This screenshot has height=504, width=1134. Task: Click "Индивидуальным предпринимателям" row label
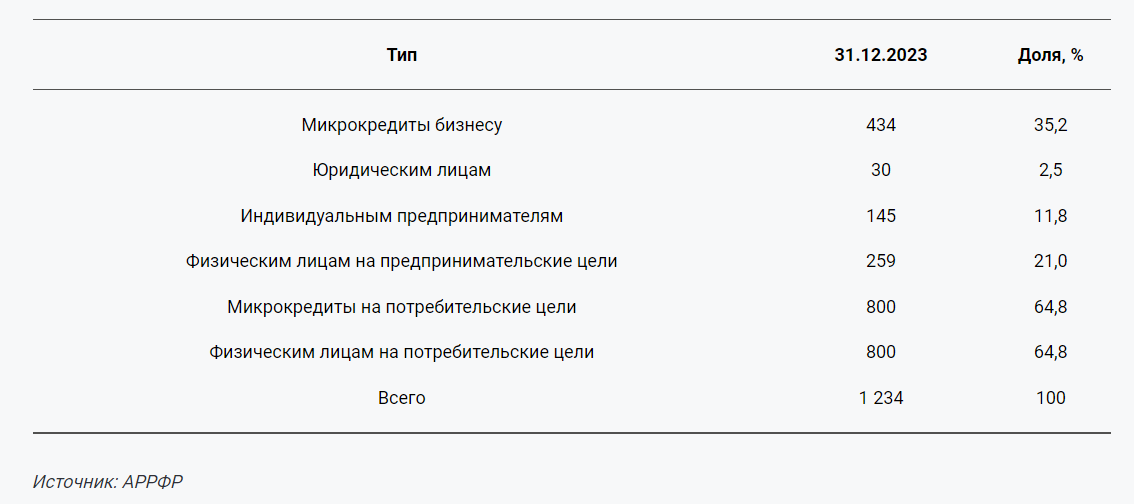401,216
